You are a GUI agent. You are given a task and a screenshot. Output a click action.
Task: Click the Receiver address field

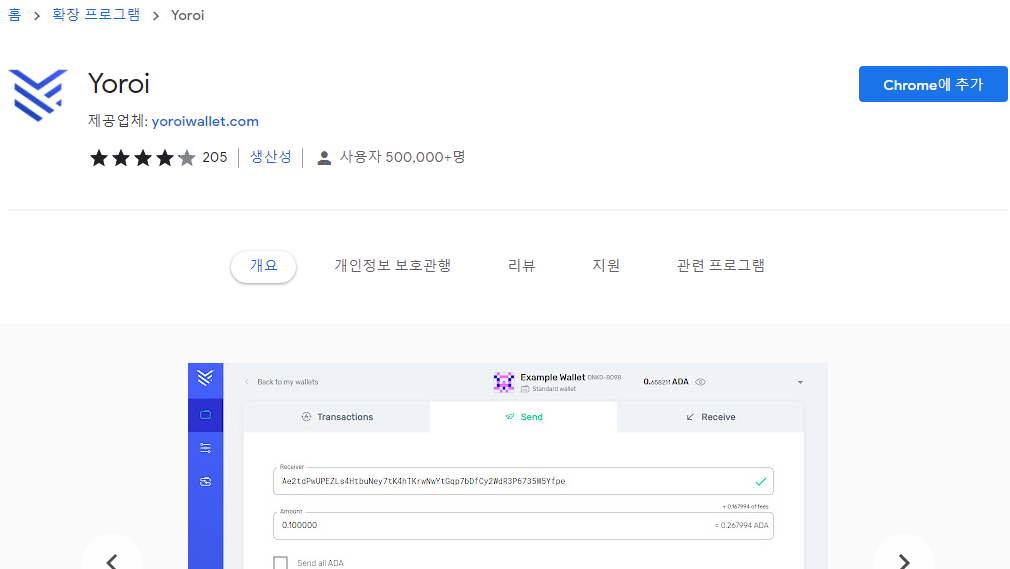(x=523, y=481)
